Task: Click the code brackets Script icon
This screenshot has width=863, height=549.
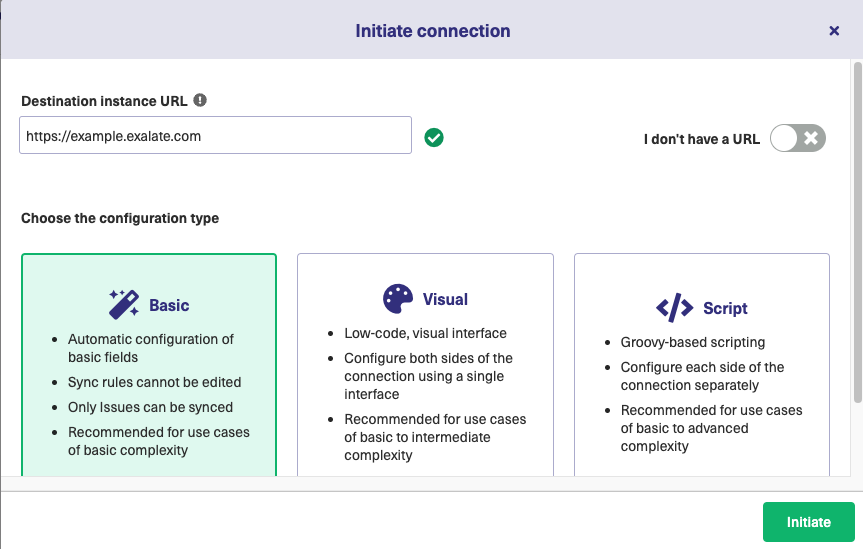Action: 674,308
